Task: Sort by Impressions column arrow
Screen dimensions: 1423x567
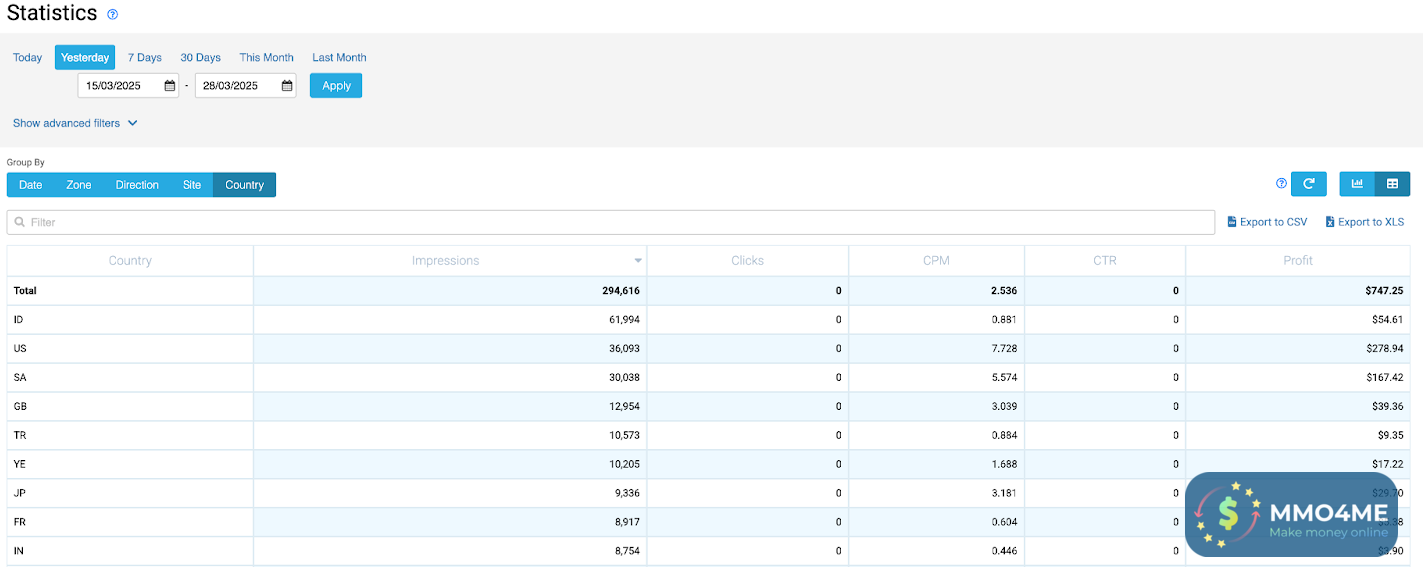Action: [638, 261]
